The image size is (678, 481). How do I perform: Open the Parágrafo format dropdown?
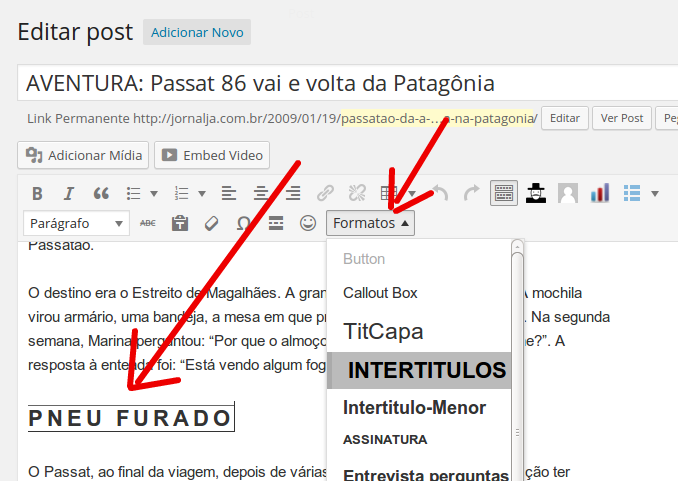coord(77,223)
